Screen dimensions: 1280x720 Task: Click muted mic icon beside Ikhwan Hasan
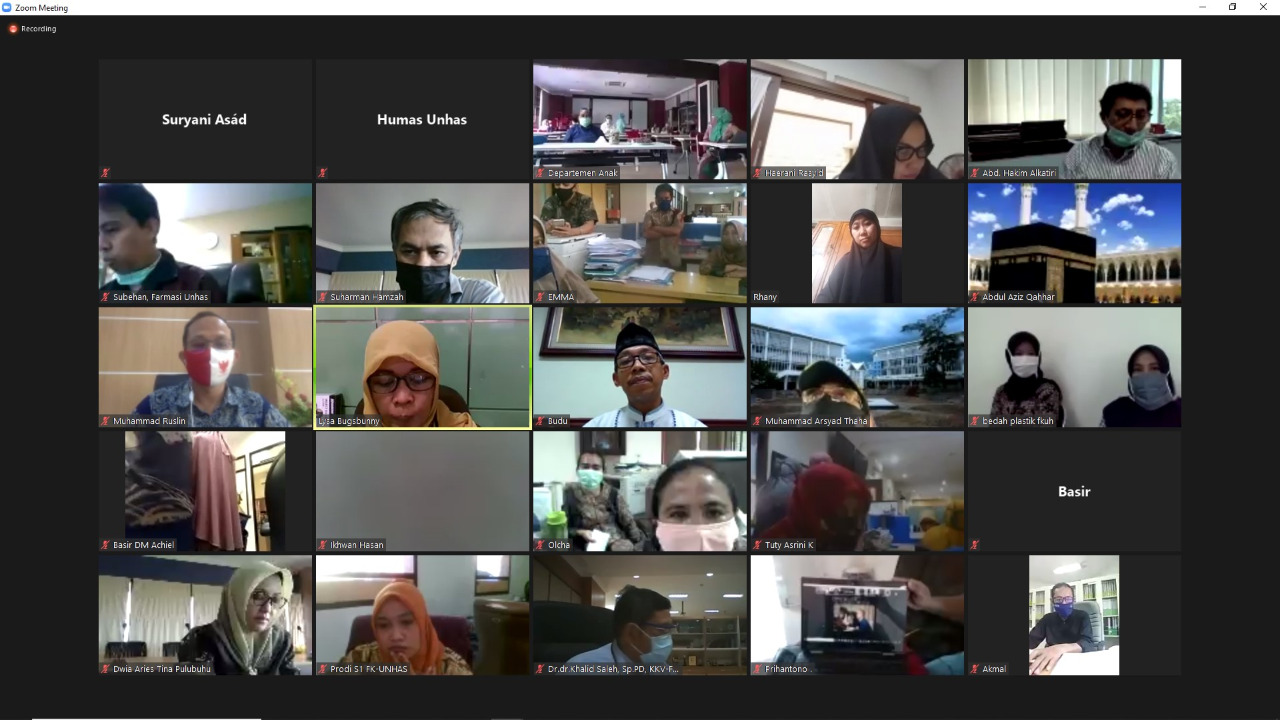[x=322, y=545]
